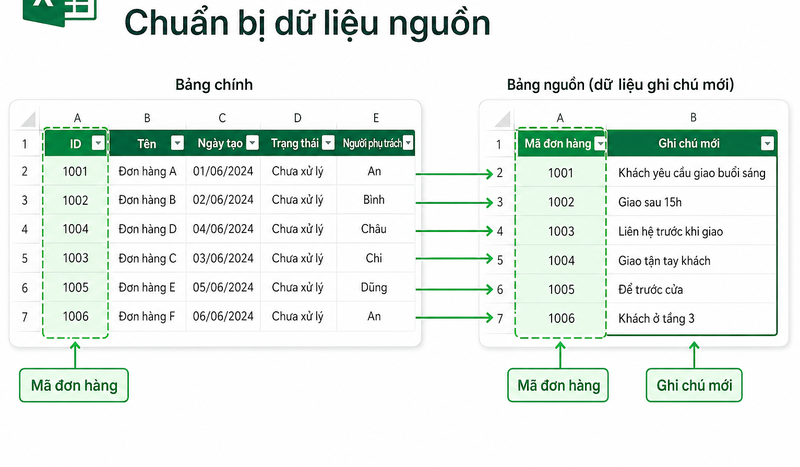Select cell Đơn hàng C
Image resolution: width=800 pixels, height=467 pixels.
147,258
